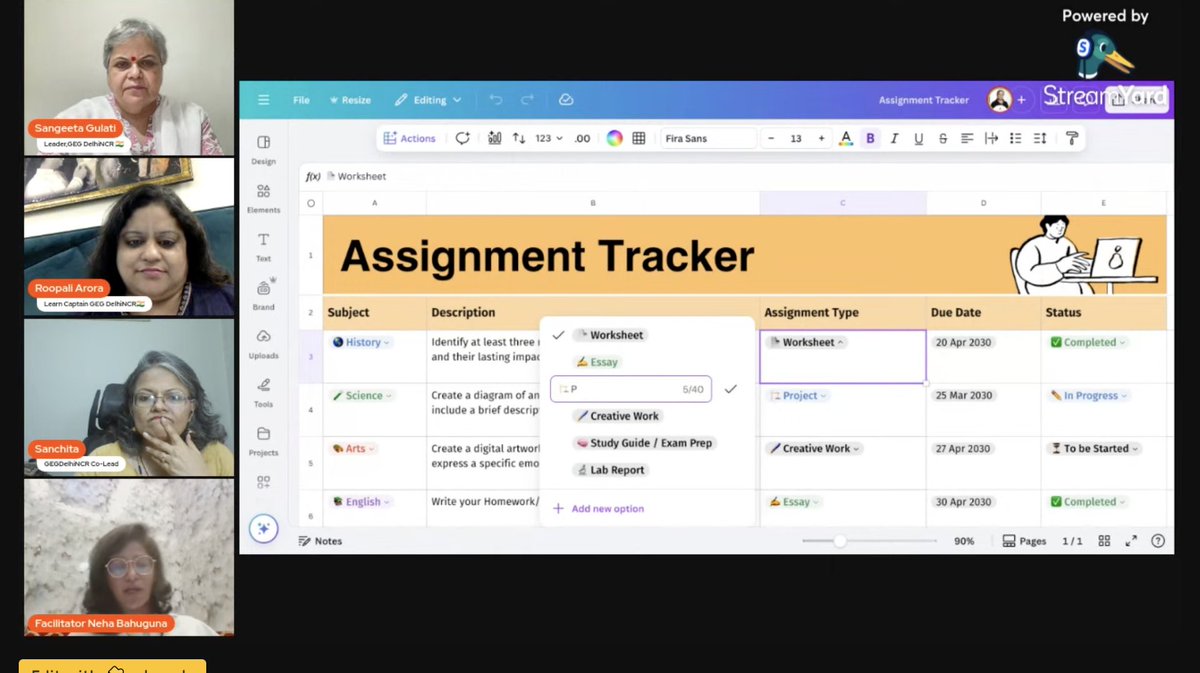Toggle Italic formatting
Image resolution: width=1200 pixels, height=673 pixels.
tap(894, 138)
